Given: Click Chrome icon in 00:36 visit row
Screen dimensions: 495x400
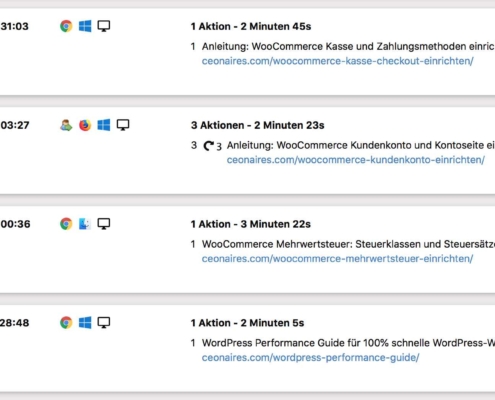Looking at the screenshot, I should pyautogui.click(x=66, y=224).
